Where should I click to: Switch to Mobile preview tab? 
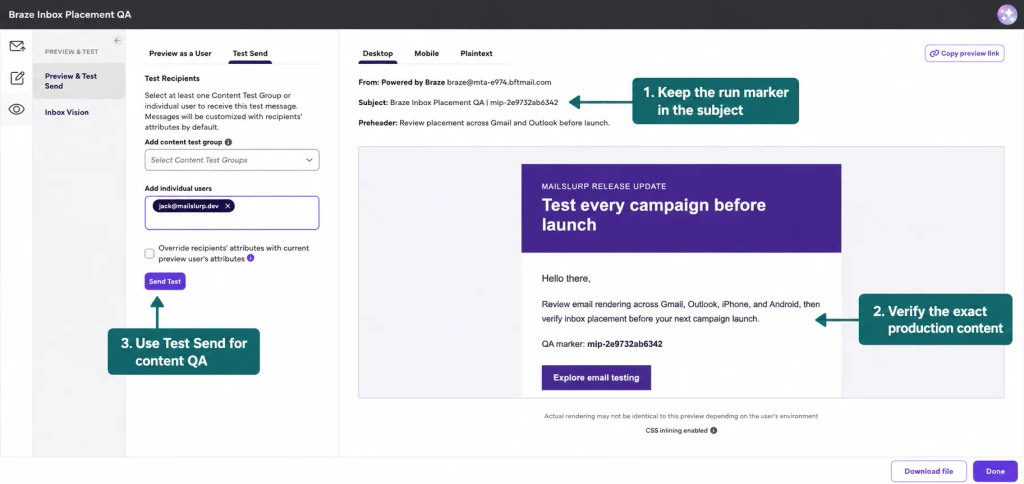click(426, 54)
